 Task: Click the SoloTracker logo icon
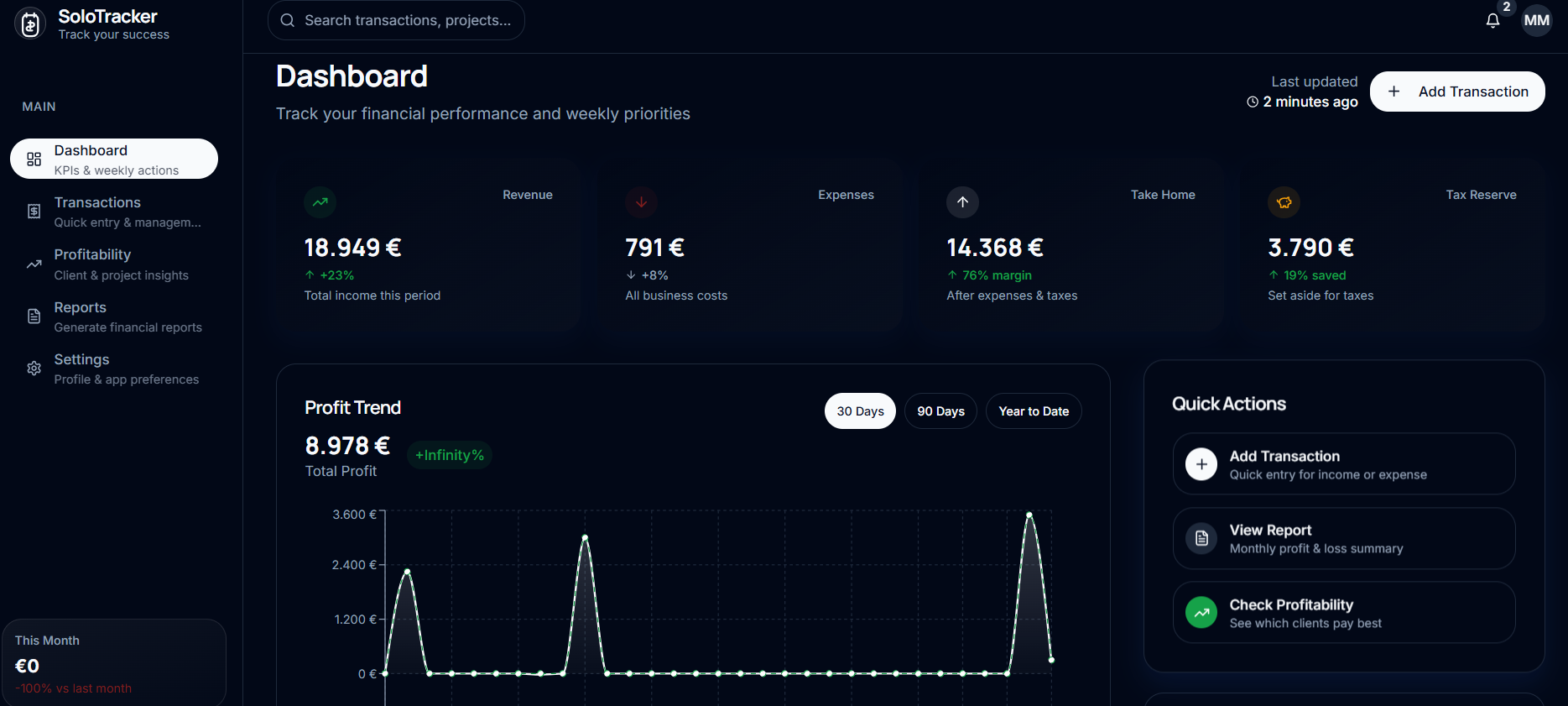[30, 24]
